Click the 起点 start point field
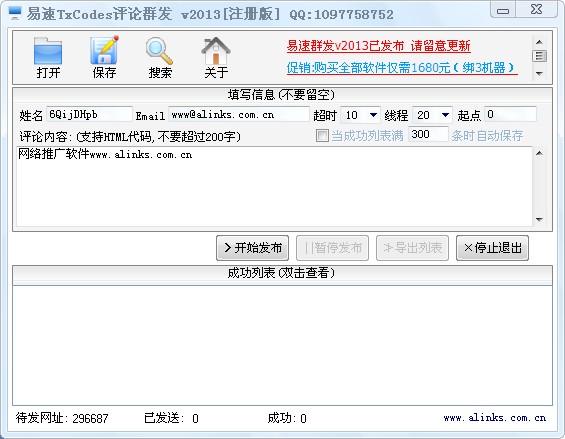 point(510,115)
